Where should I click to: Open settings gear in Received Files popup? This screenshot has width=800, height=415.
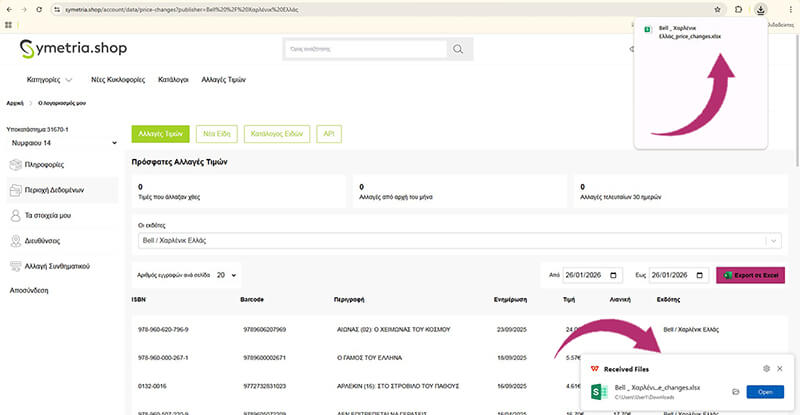click(765, 369)
